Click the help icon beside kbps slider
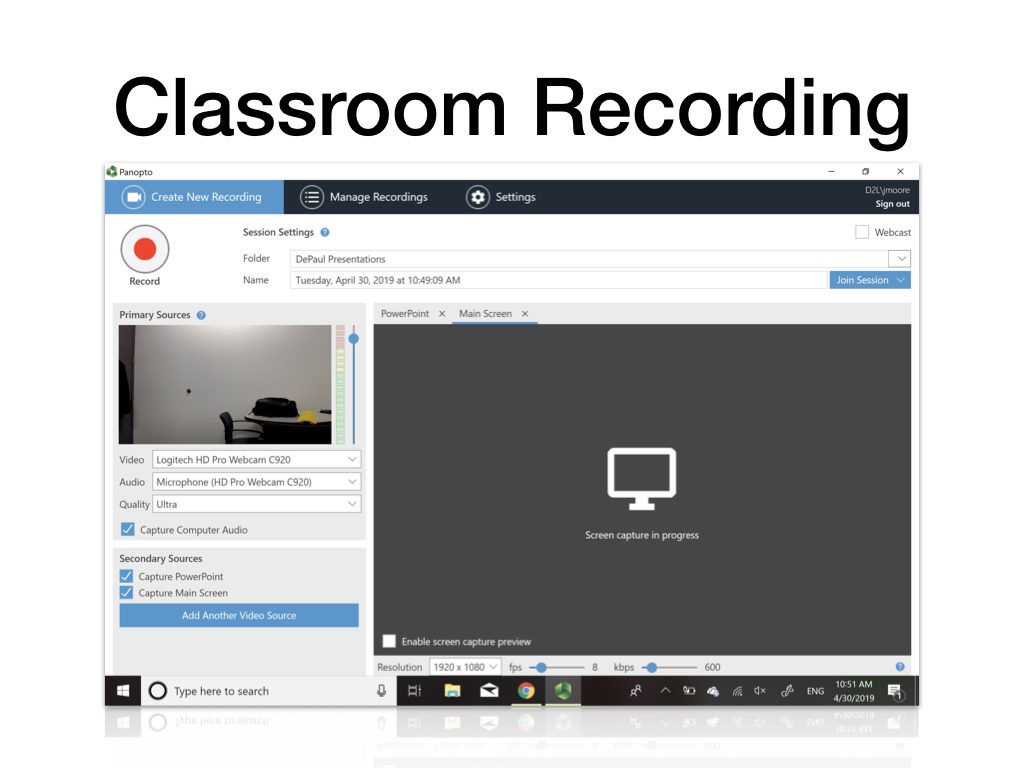The width and height of the screenshot is (1024, 768). click(x=900, y=667)
